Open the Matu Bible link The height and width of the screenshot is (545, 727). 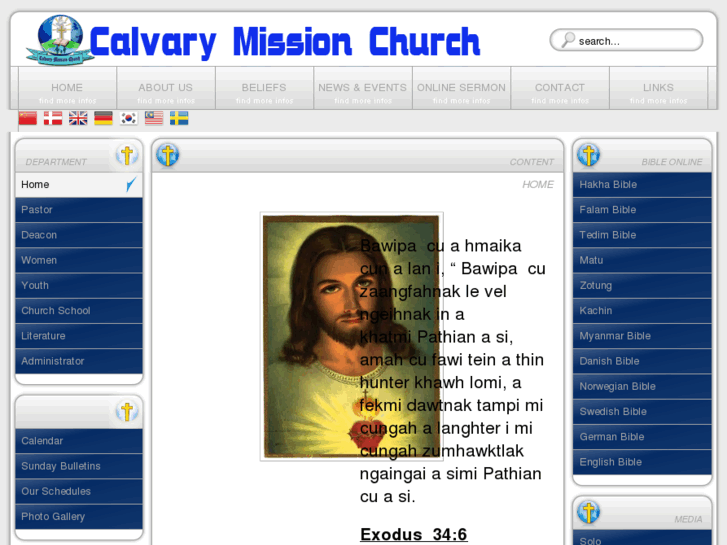642,260
